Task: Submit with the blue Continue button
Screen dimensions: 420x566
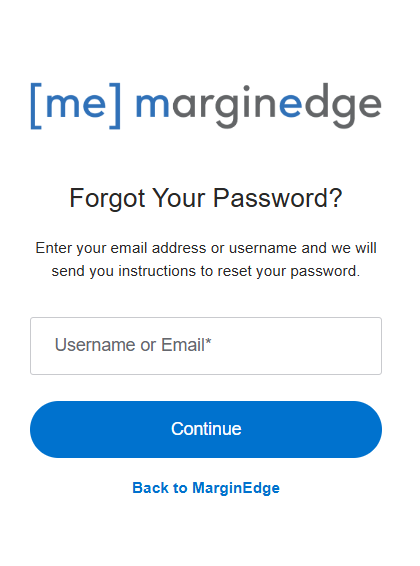Action: click(x=206, y=429)
